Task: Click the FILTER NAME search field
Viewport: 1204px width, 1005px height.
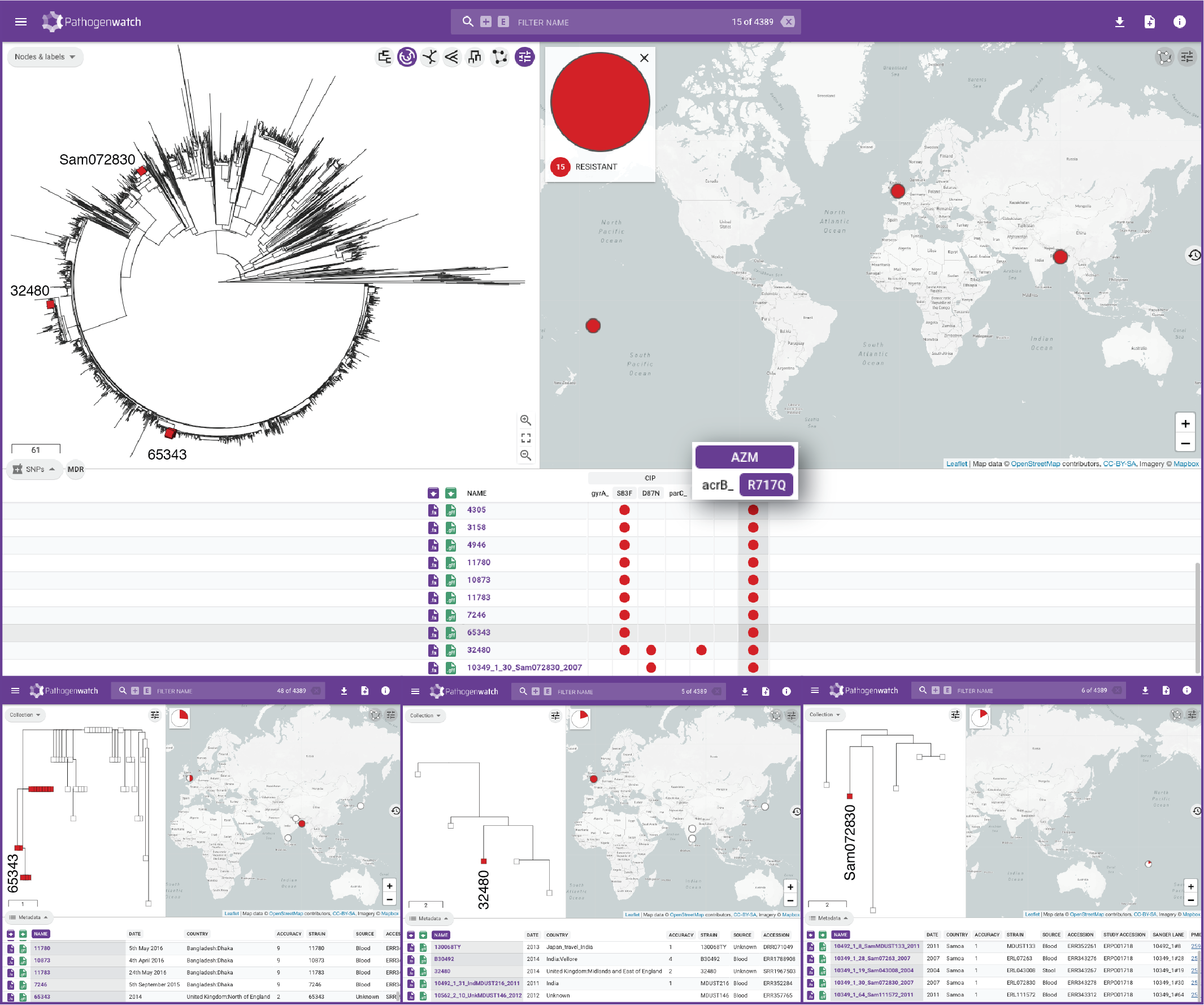Action: coord(619,22)
